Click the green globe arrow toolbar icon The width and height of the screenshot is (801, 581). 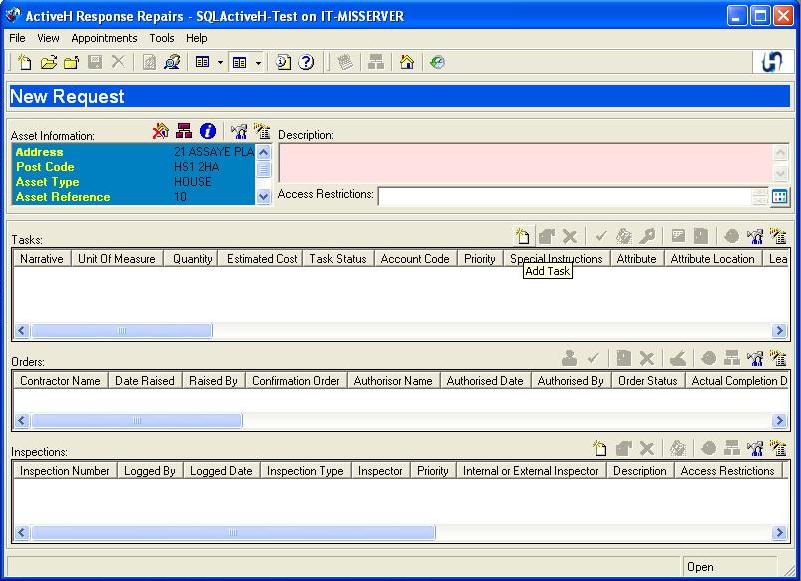point(437,62)
